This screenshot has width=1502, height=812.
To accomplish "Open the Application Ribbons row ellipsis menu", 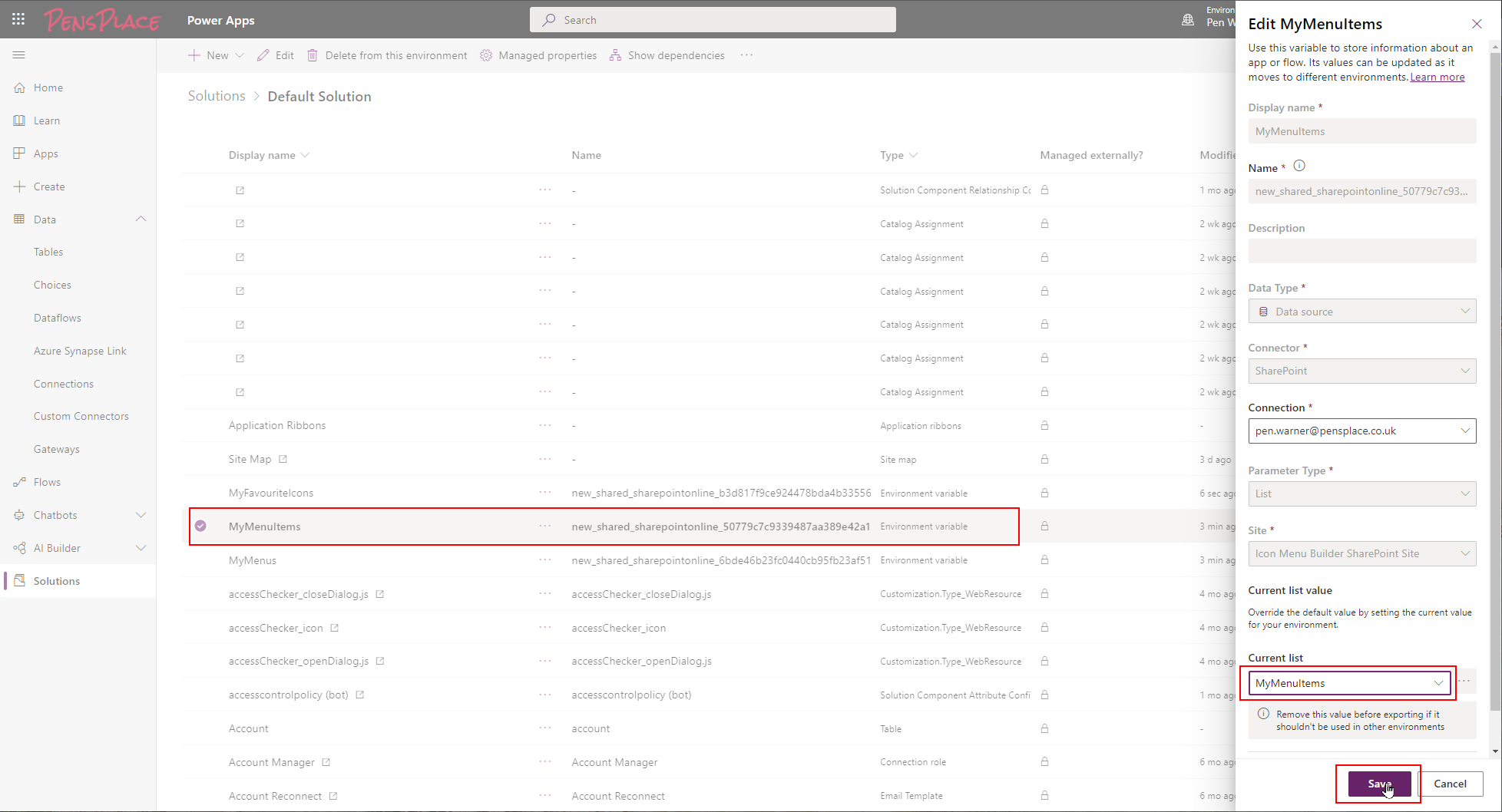I will 545,424.
